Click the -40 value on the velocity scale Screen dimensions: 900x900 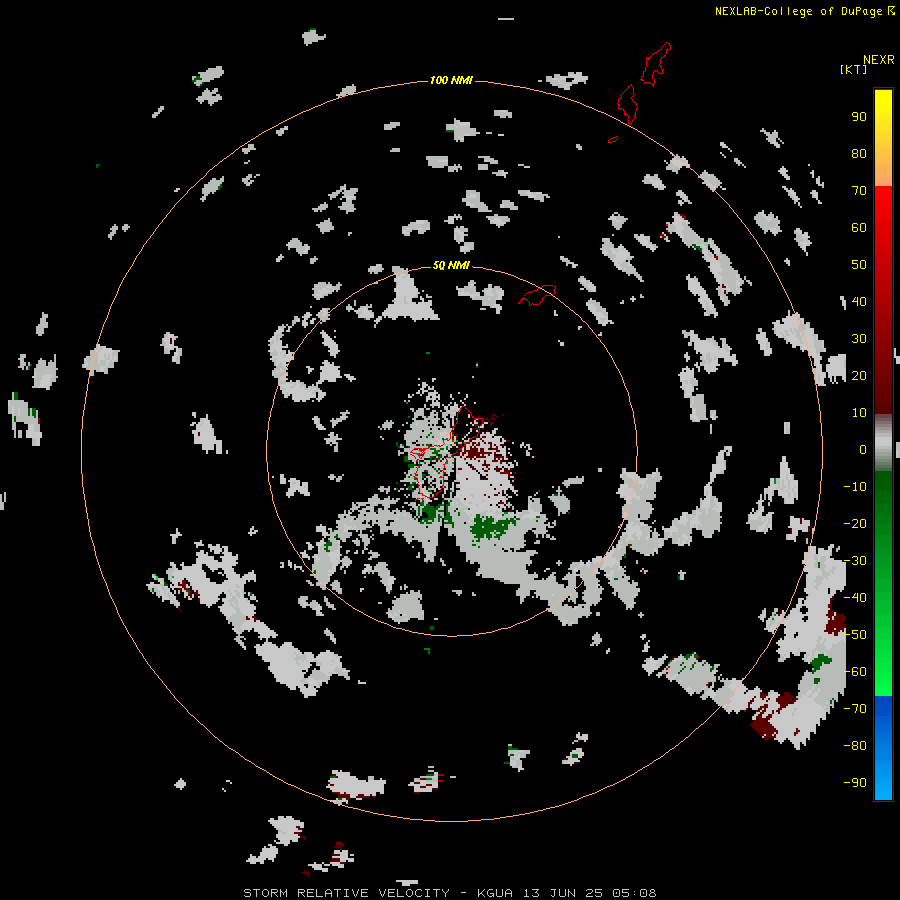[855, 598]
